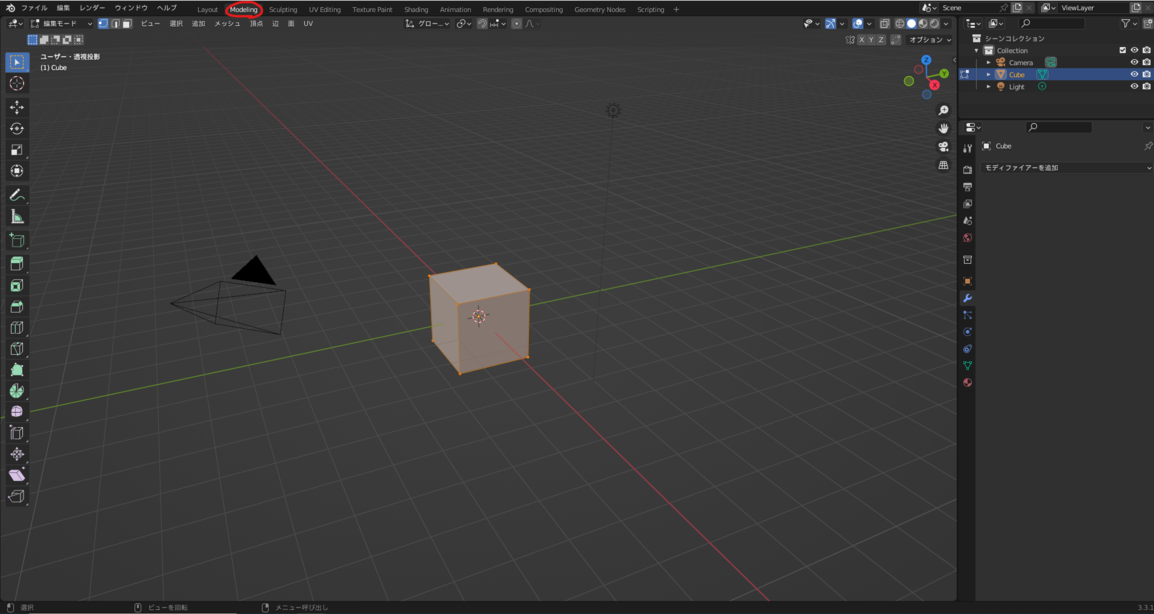
Task: Open the 編集モード mode dropdown
Action: 61,24
